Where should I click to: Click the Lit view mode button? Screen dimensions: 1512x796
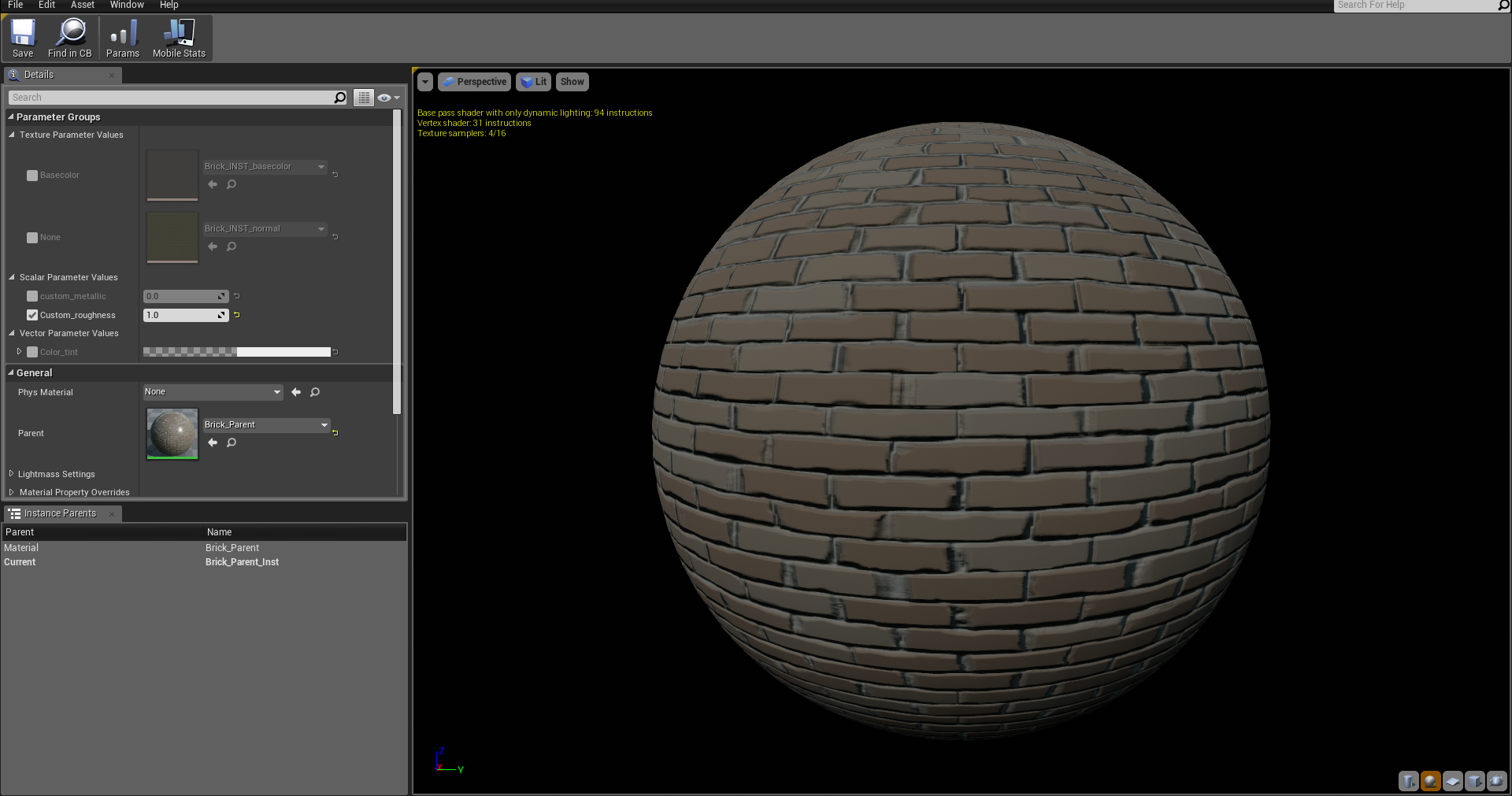coord(534,82)
